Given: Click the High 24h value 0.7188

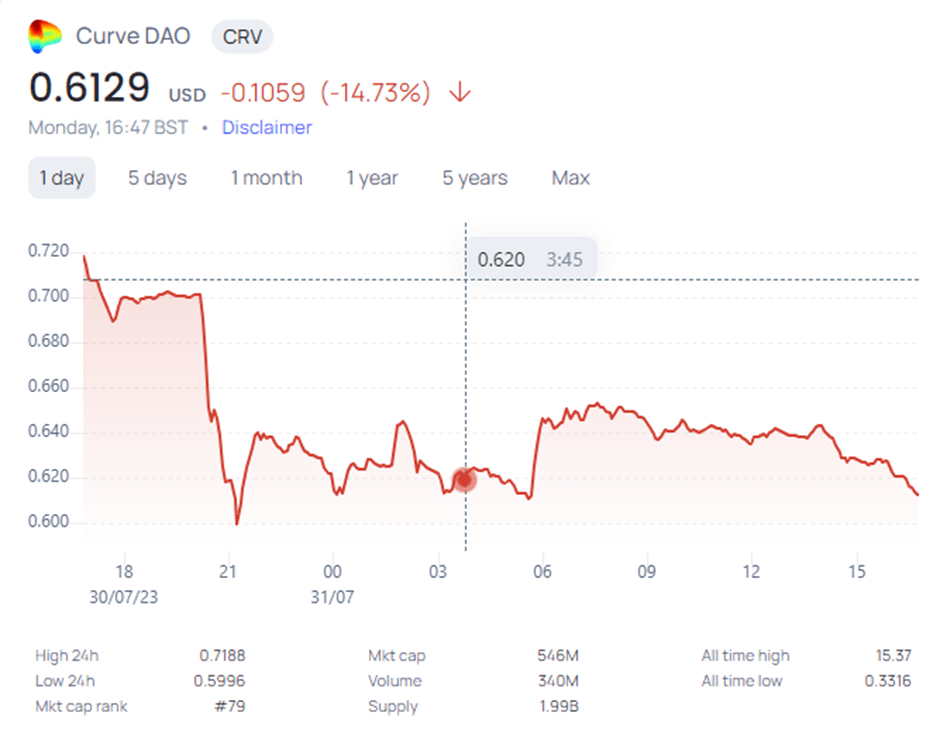Looking at the screenshot, I should tap(222, 655).
